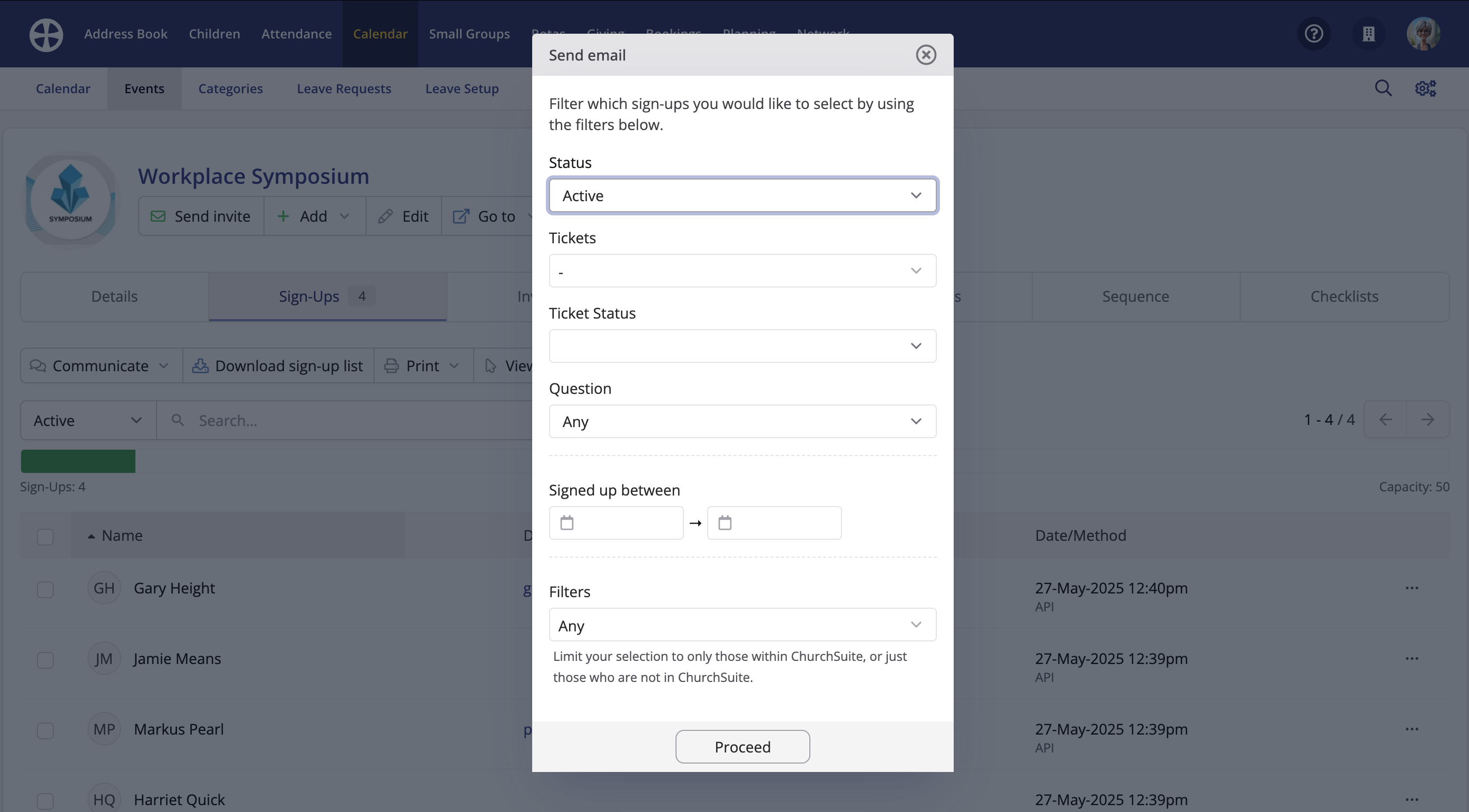Open actions menu for Jamie Means row
This screenshot has width=1469, height=812.
pyautogui.click(x=1412, y=659)
